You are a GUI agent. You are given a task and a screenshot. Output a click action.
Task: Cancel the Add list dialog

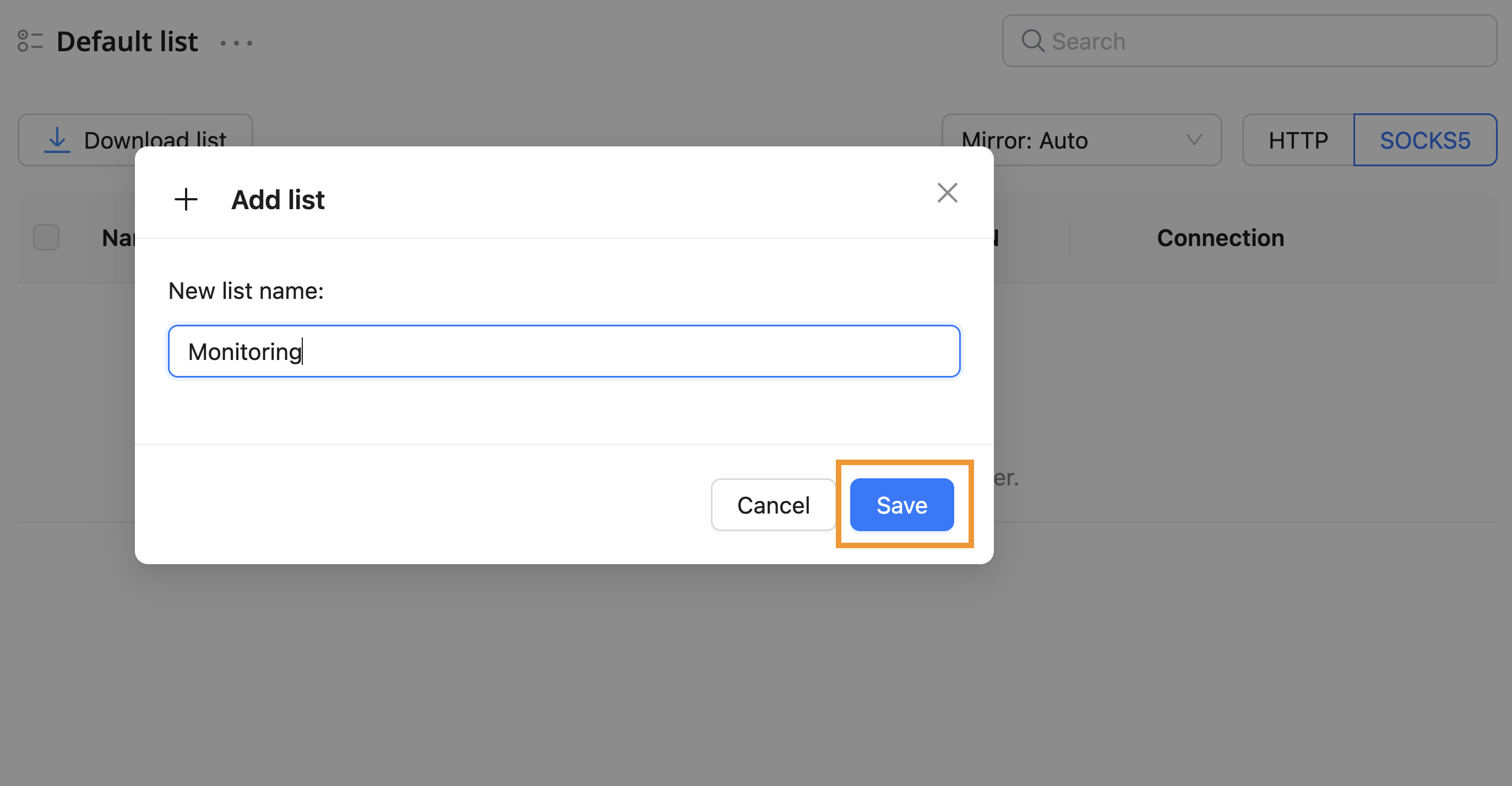pyautogui.click(x=773, y=505)
